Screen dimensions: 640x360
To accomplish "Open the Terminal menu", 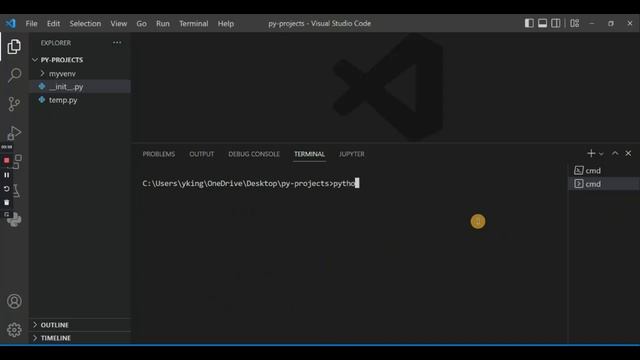I will point(193,24).
